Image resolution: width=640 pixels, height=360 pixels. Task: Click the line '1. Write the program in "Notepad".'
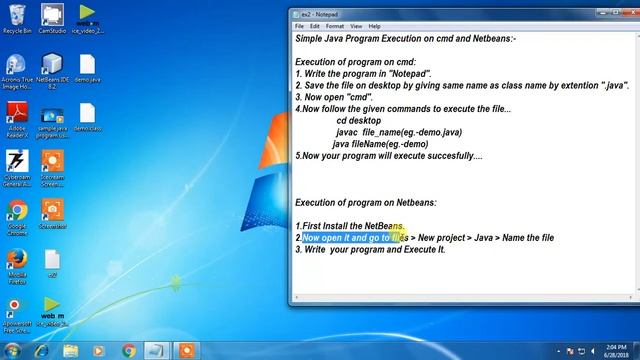pyautogui.click(x=363, y=74)
